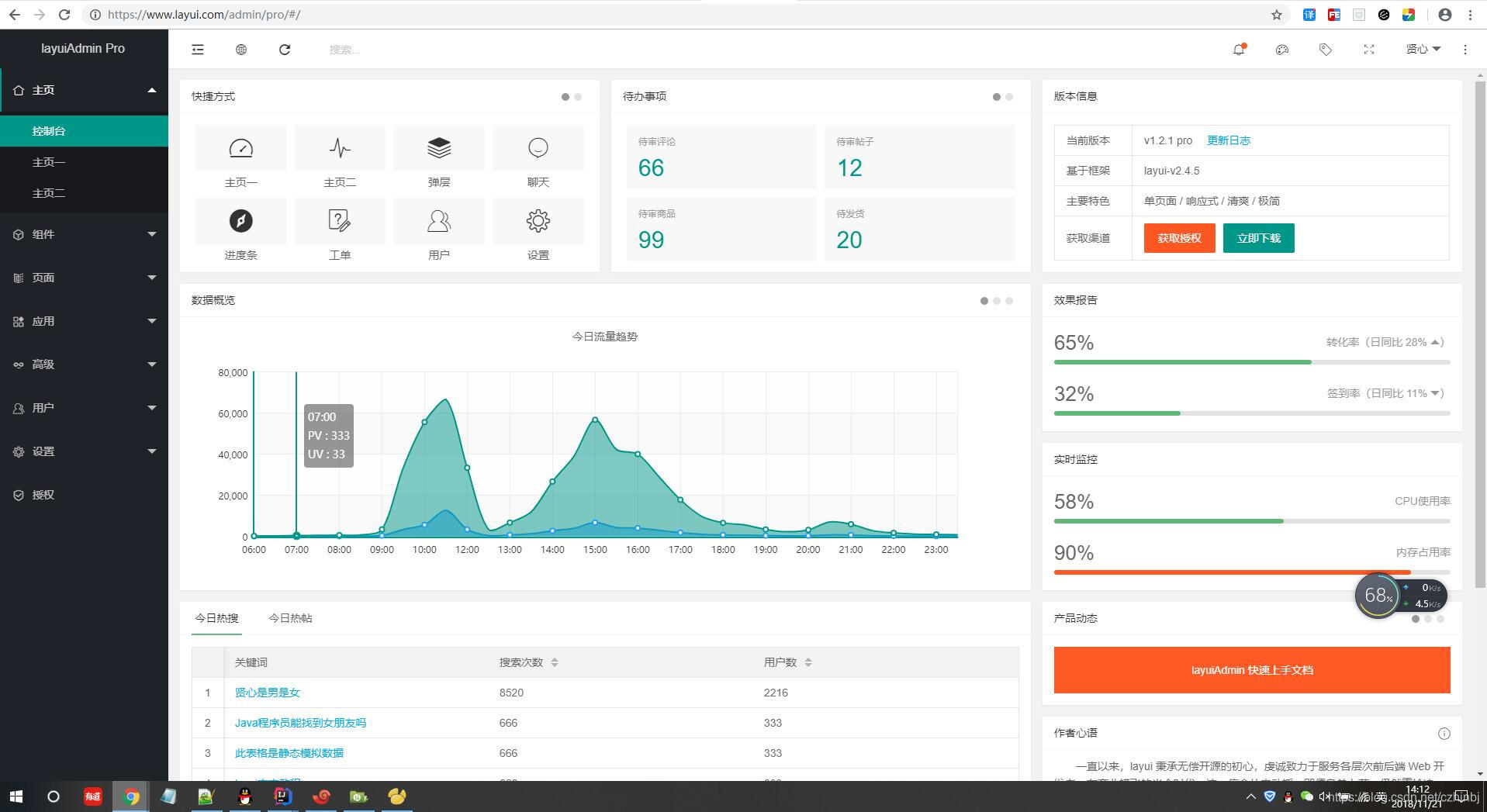Click Chrome bookmark star icon
Viewport: 1487px width, 812px height.
(1277, 15)
